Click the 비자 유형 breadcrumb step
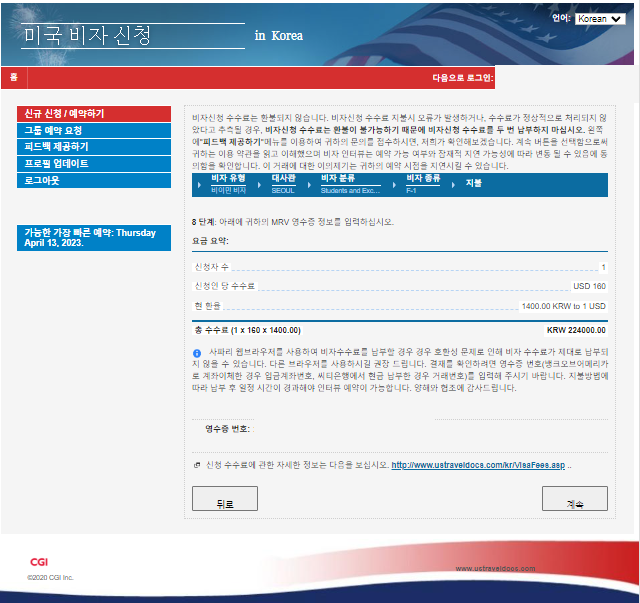The height and width of the screenshot is (603, 640). pyautogui.click(x=228, y=184)
